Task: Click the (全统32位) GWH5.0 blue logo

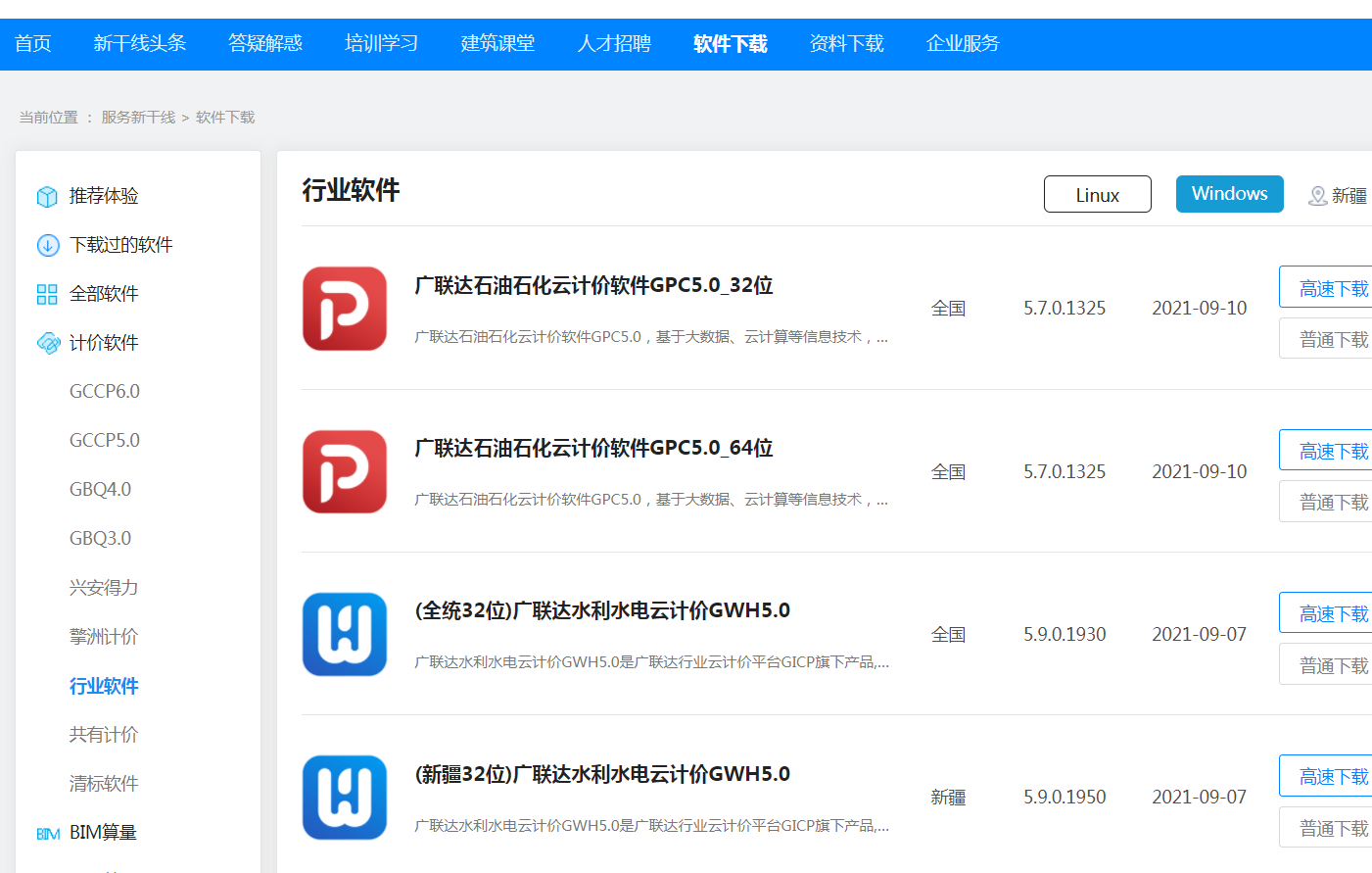Action: pyautogui.click(x=345, y=634)
